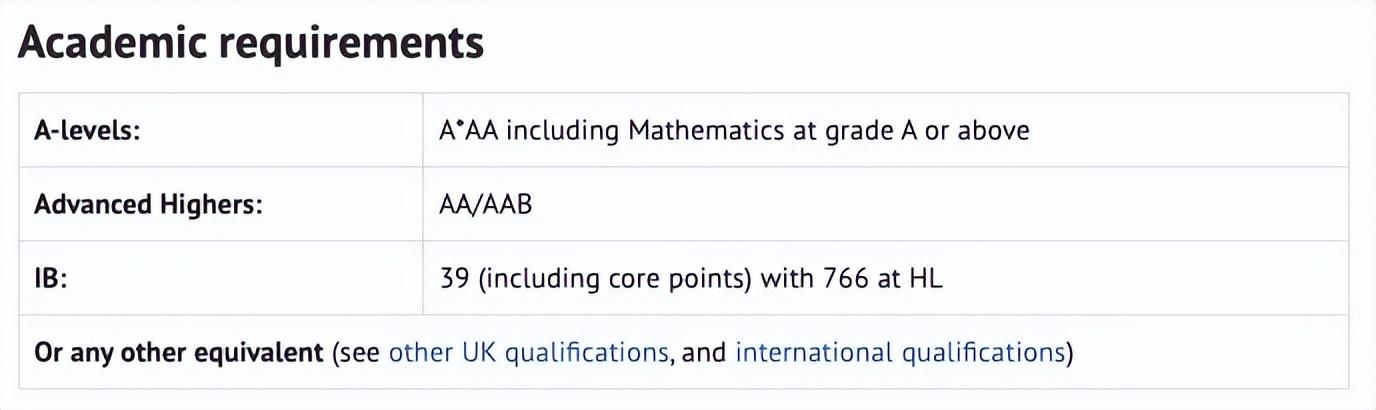The image size is (1376, 410).
Task: Click the AA/AAB grade text
Action: [486, 205]
